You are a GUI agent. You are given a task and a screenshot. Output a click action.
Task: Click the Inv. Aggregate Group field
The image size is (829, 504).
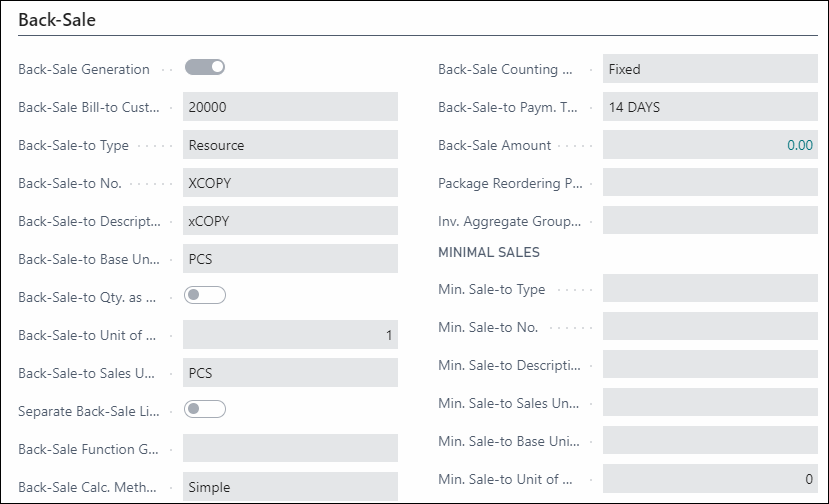pos(710,221)
